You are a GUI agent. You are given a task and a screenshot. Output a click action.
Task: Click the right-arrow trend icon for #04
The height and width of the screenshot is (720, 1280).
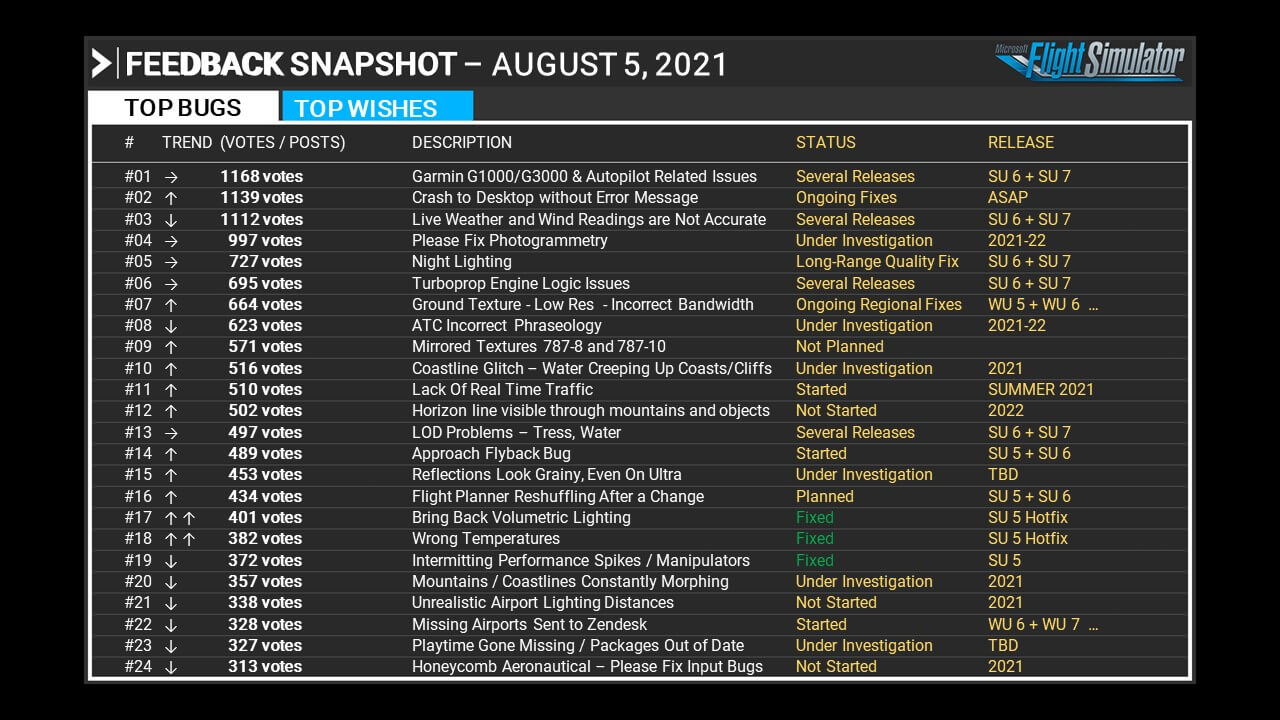[x=171, y=241]
